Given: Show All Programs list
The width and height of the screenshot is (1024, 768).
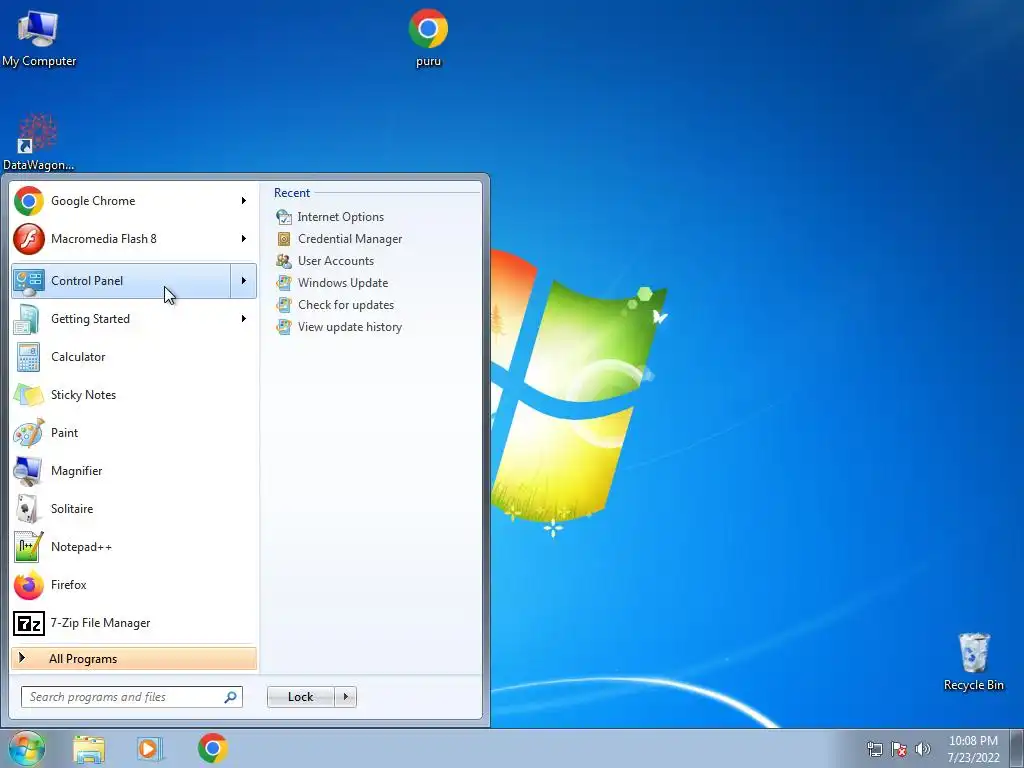Looking at the screenshot, I should click(x=134, y=658).
